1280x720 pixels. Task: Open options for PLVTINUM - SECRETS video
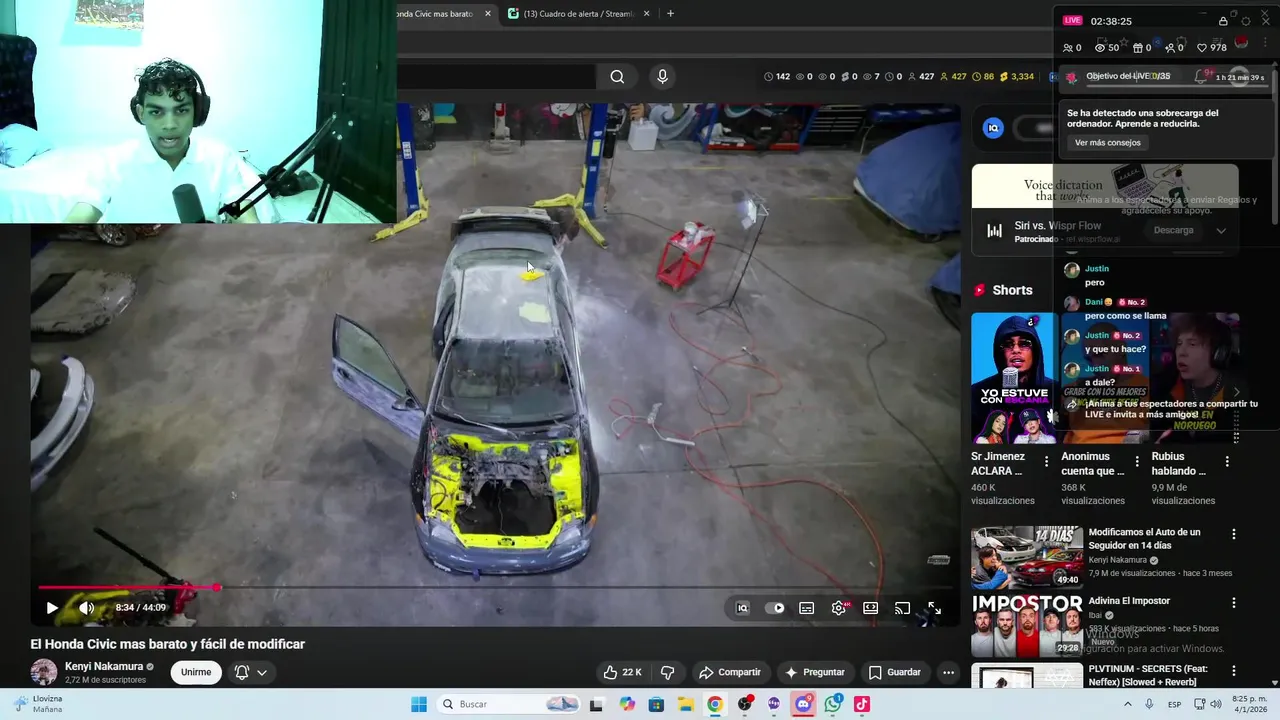tap(1233, 671)
